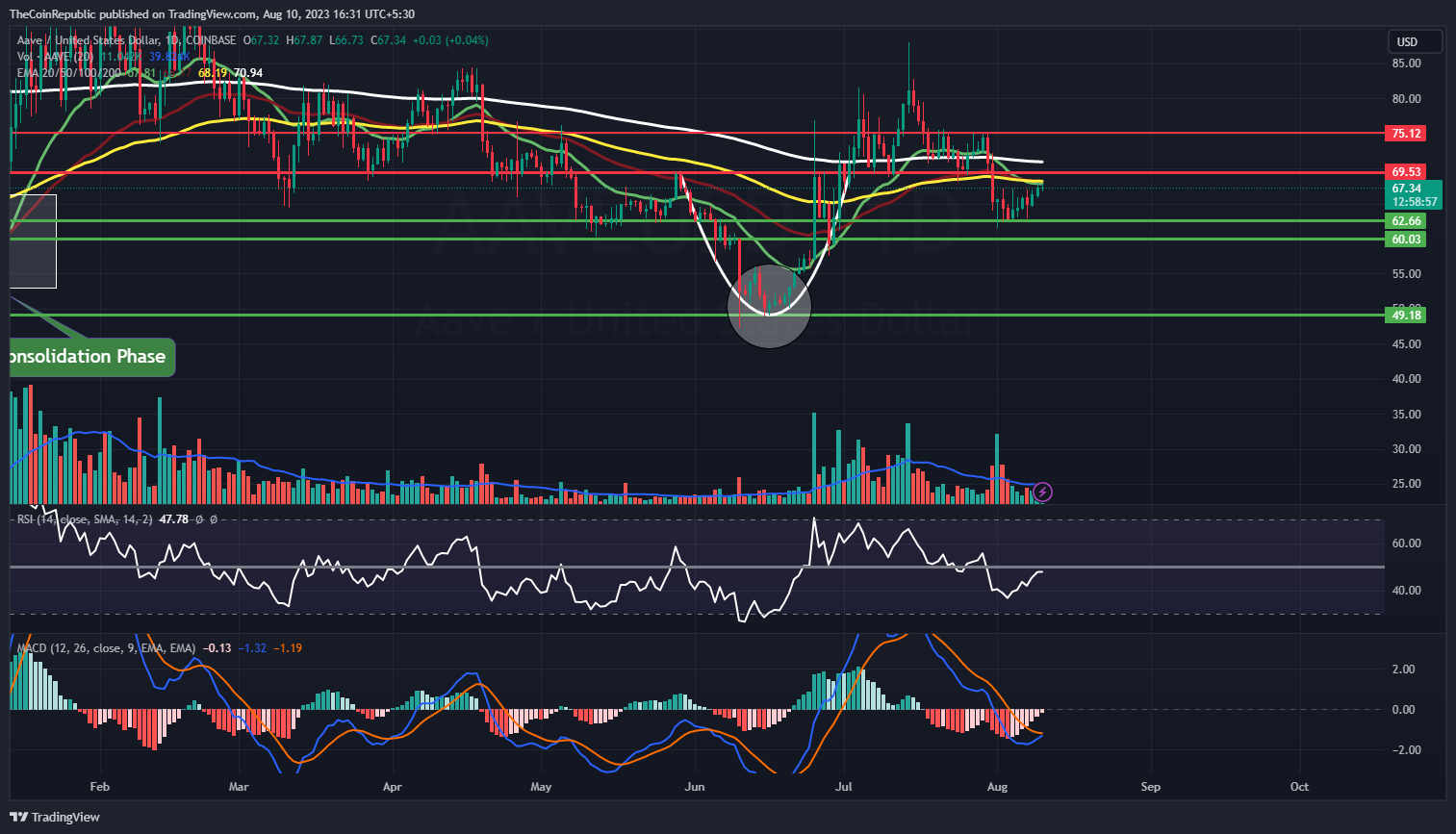This screenshot has width=1456, height=834.
Task: Click the EMA 20/50/100/200 indicator legend
Action: (x=70, y=73)
